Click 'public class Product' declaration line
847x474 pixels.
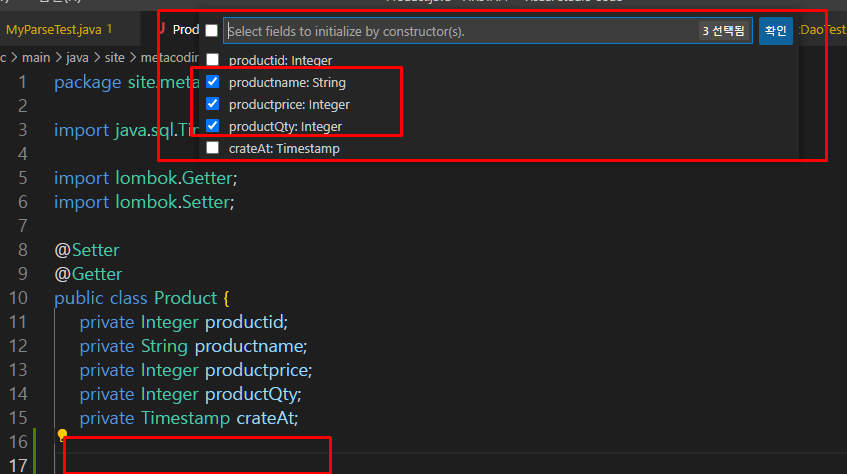(x=142, y=298)
